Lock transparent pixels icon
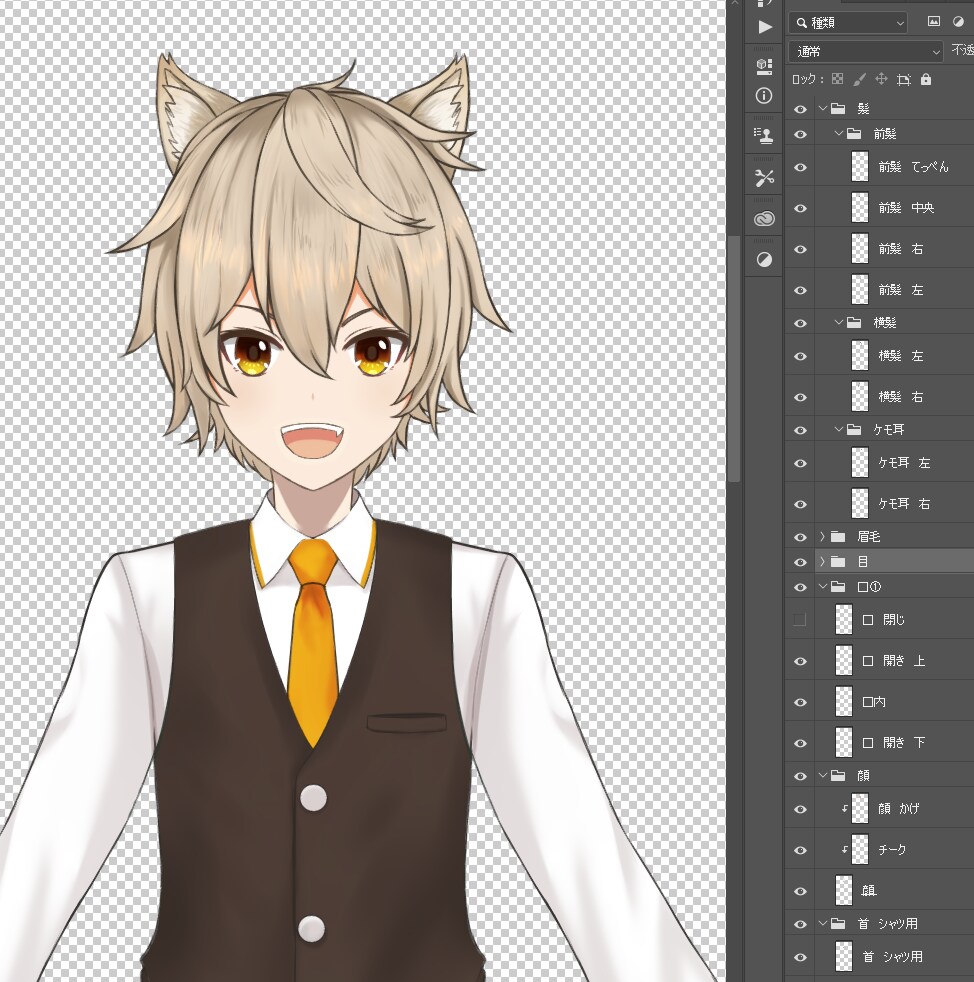The height and width of the screenshot is (982, 974). coord(837,79)
